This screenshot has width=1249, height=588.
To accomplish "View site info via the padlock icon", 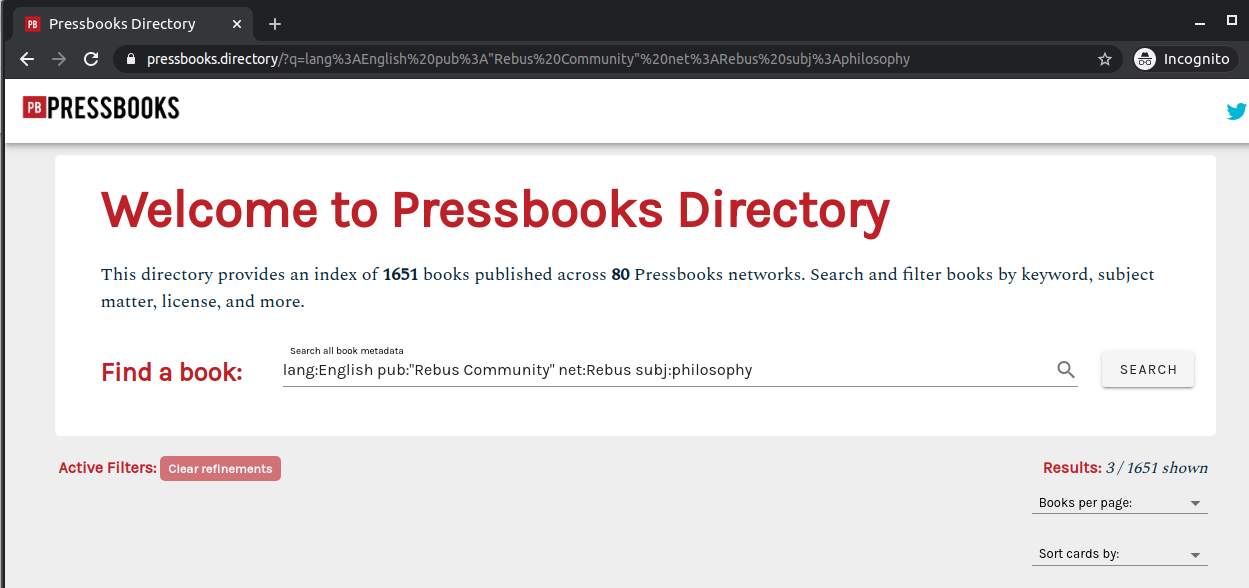I will point(130,59).
